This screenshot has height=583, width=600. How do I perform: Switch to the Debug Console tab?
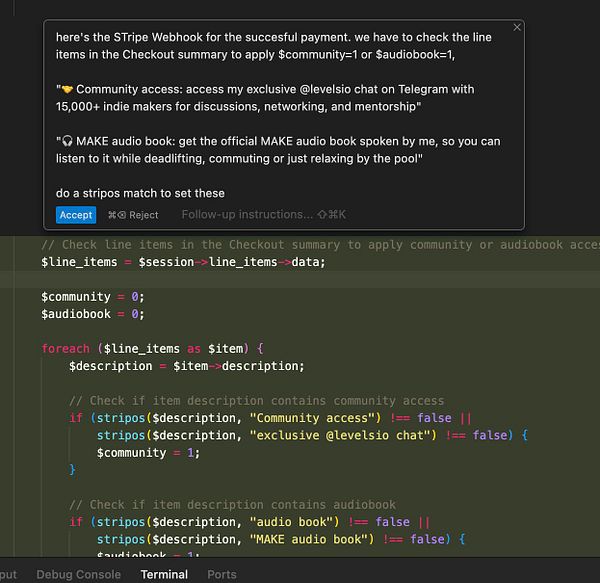(x=78, y=574)
